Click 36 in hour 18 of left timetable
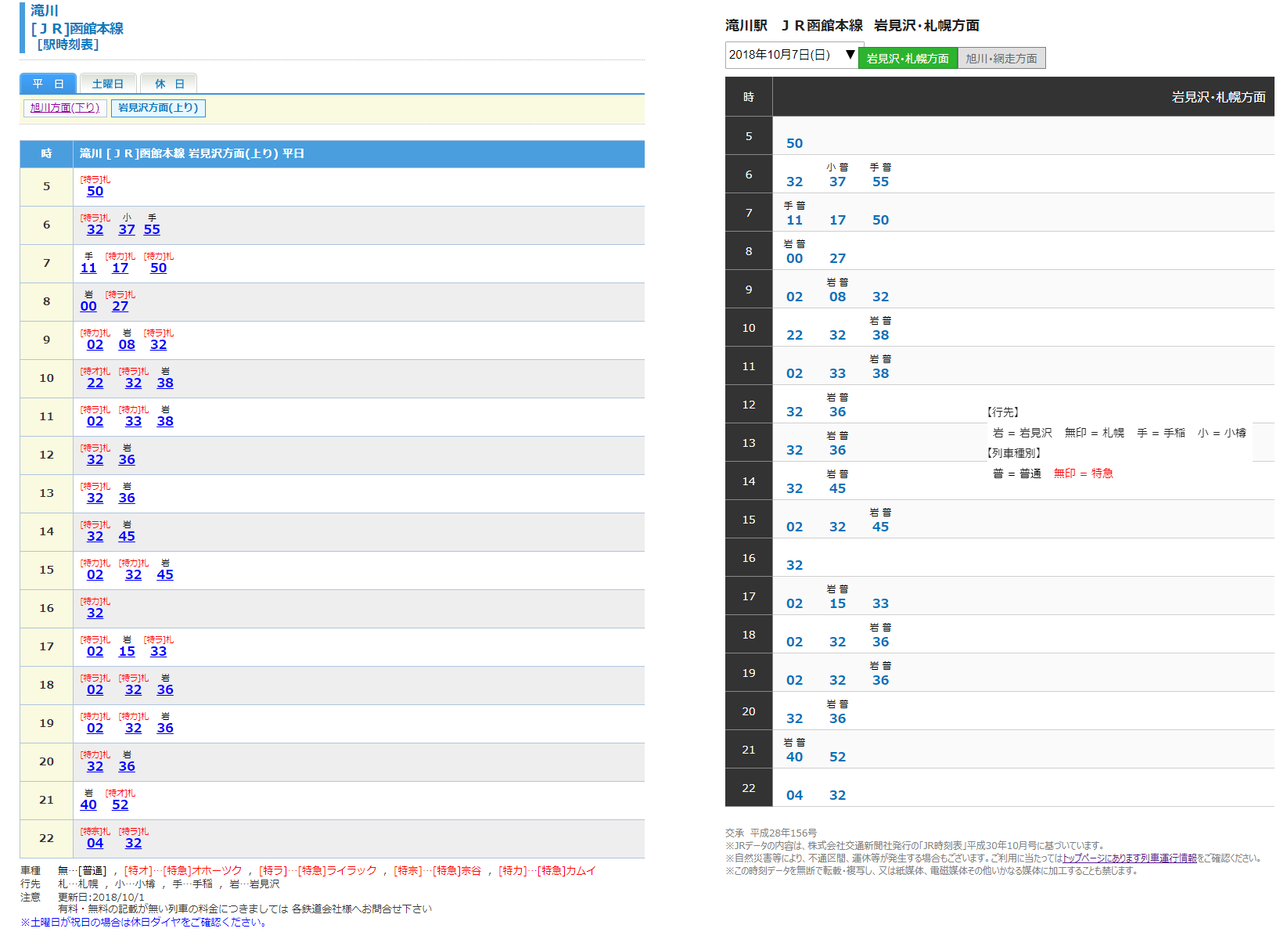The width and height of the screenshot is (1280, 943). coord(165,690)
